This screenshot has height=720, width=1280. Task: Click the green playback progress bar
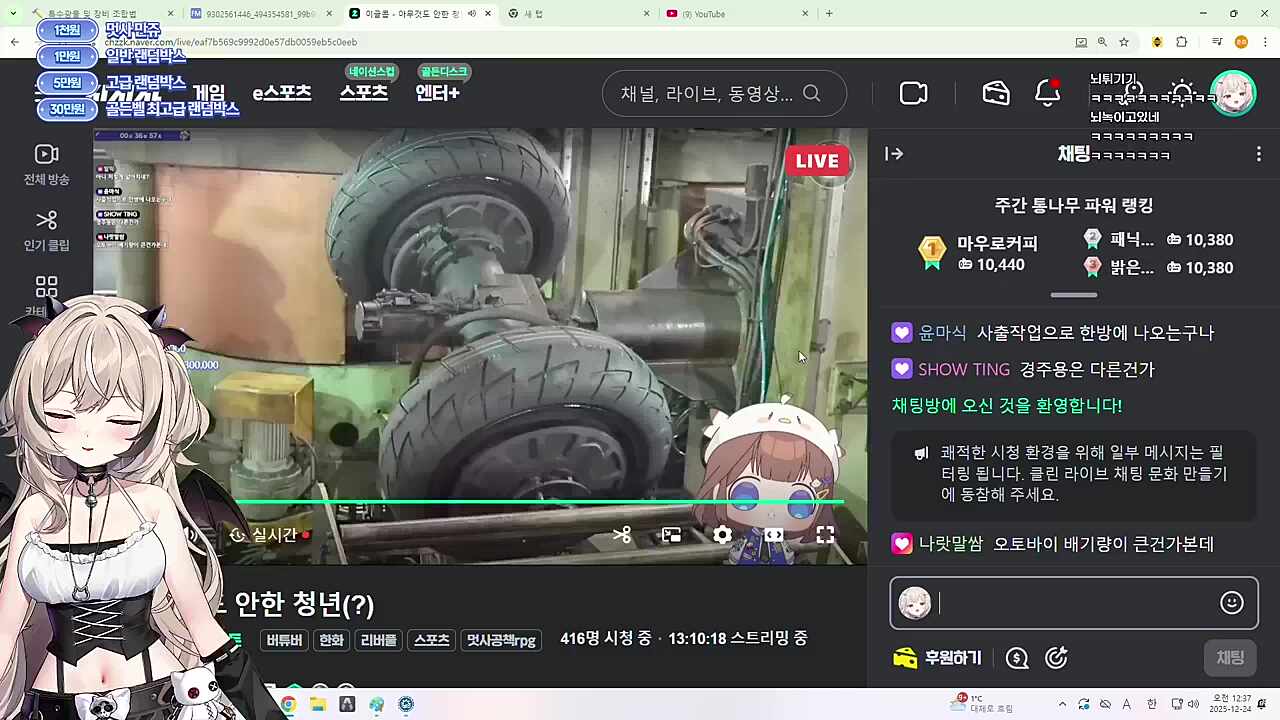coord(540,501)
